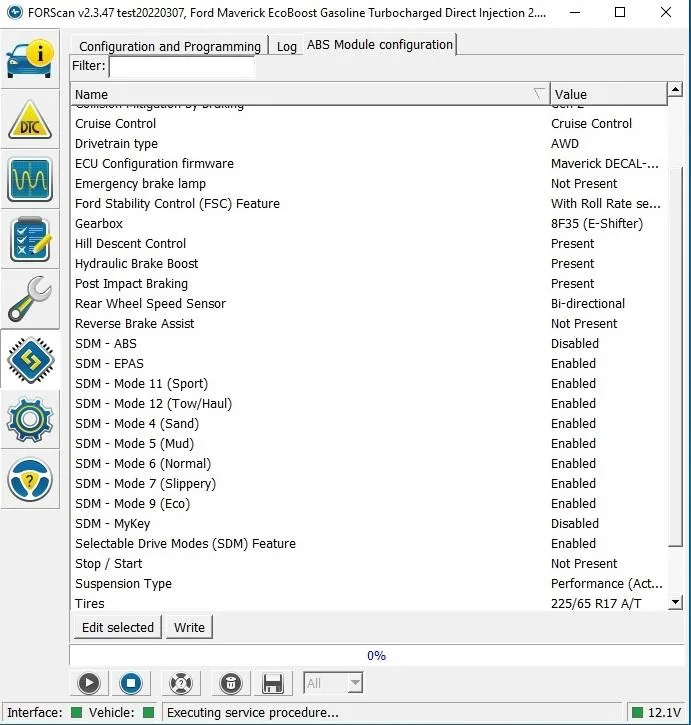Open the DTC trouble codes section
The image size is (691, 725).
tap(30, 120)
